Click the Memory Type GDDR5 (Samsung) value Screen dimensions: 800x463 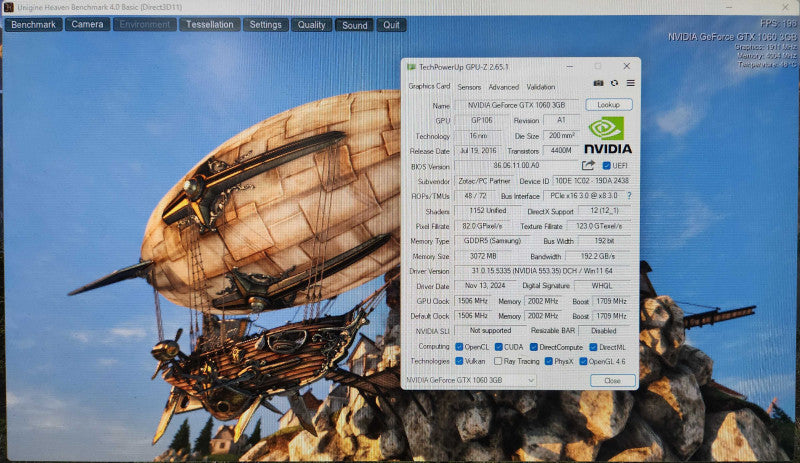492,241
